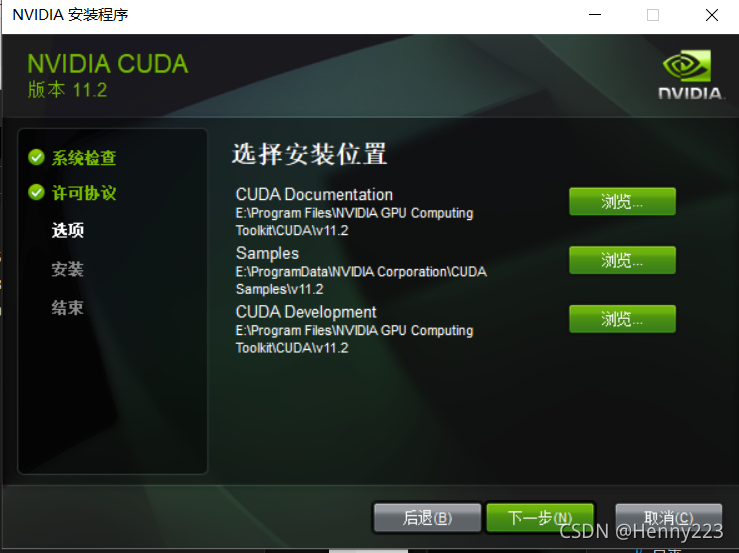The width and height of the screenshot is (739, 553).
Task: Select the 结束 step in sidebar
Action: tap(67, 308)
